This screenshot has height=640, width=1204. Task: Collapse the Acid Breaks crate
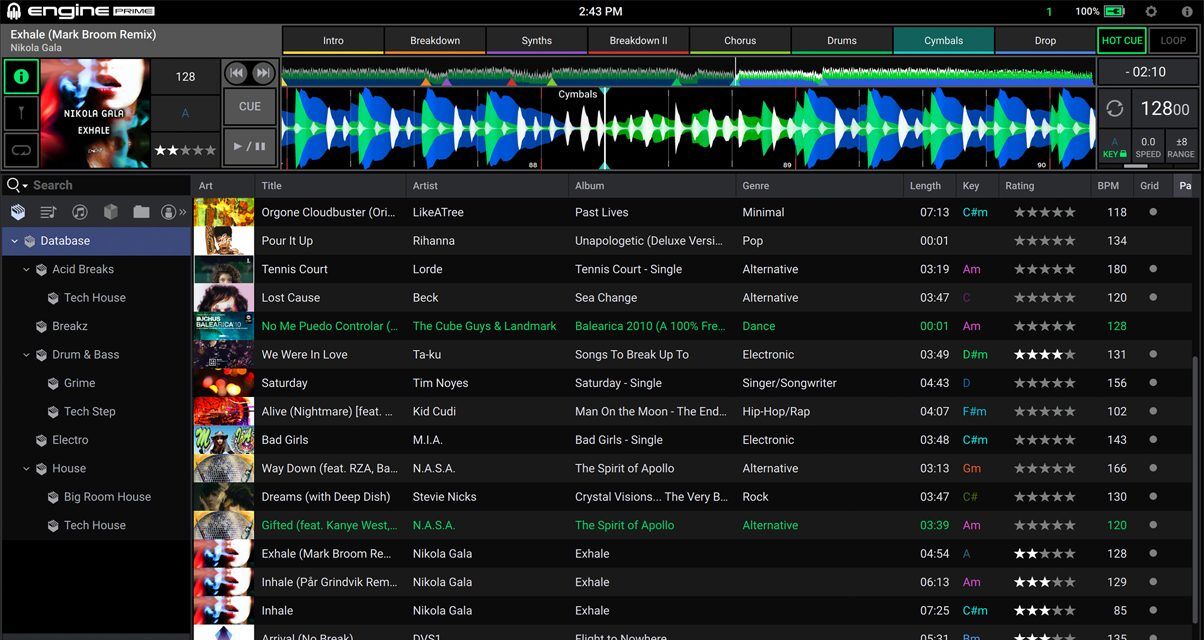pyautogui.click(x=27, y=270)
